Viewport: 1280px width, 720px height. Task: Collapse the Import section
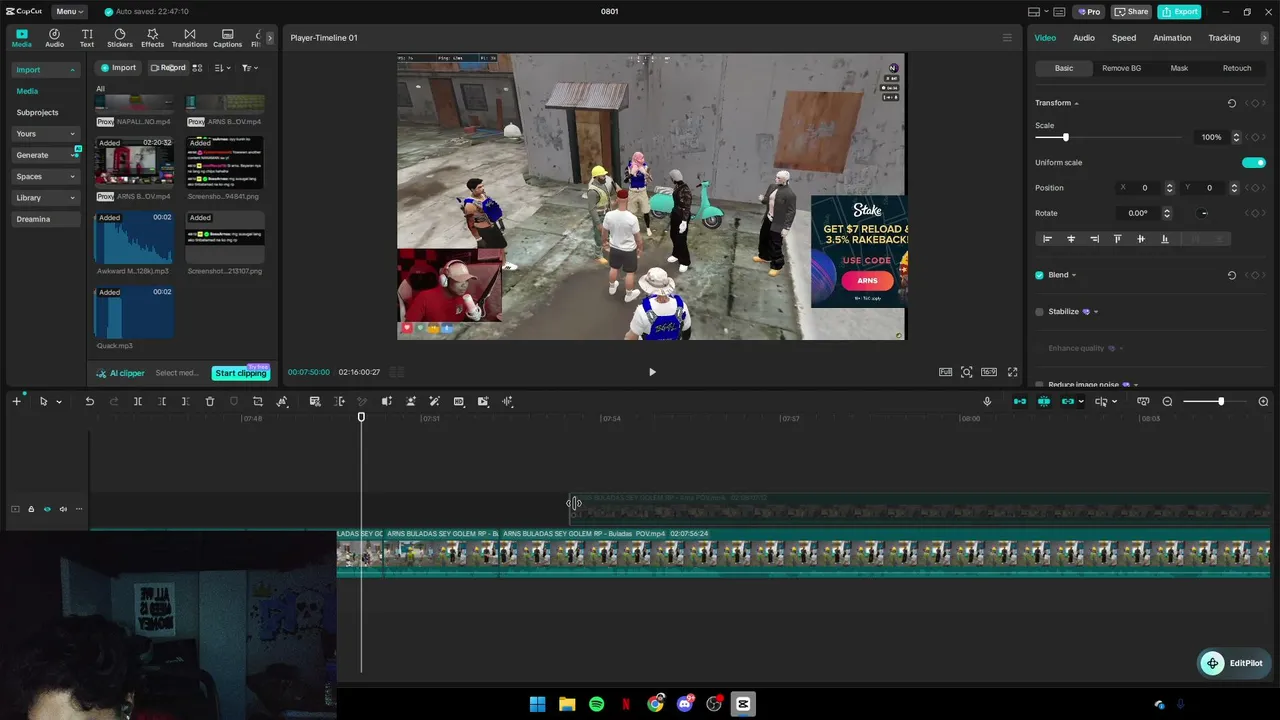pos(72,70)
